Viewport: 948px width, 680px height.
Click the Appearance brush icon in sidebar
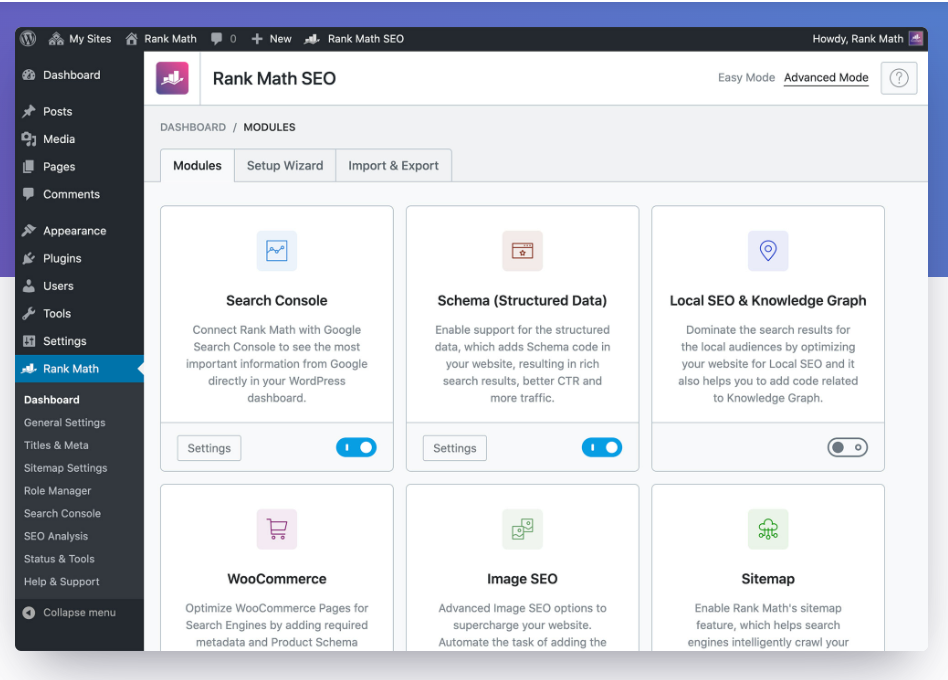(28, 231)
